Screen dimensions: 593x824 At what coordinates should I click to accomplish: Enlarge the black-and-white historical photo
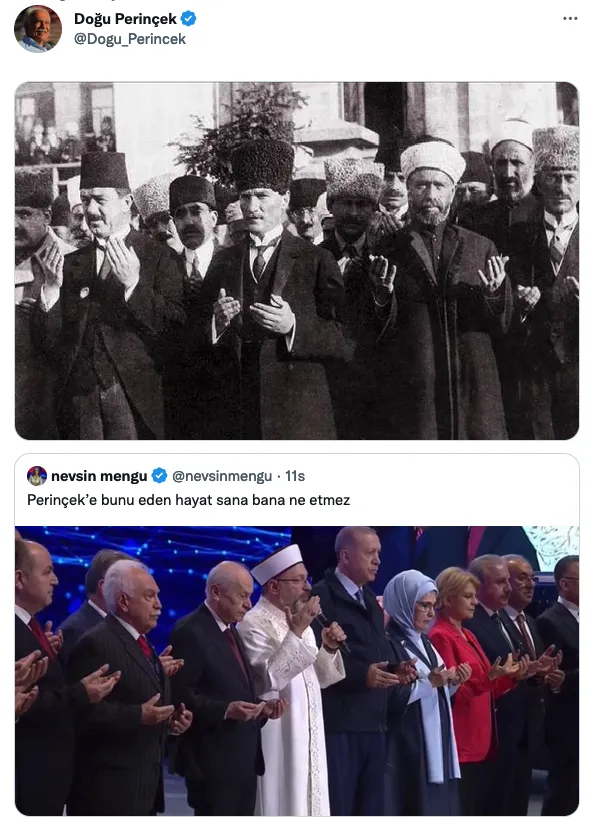coord(296,261)
